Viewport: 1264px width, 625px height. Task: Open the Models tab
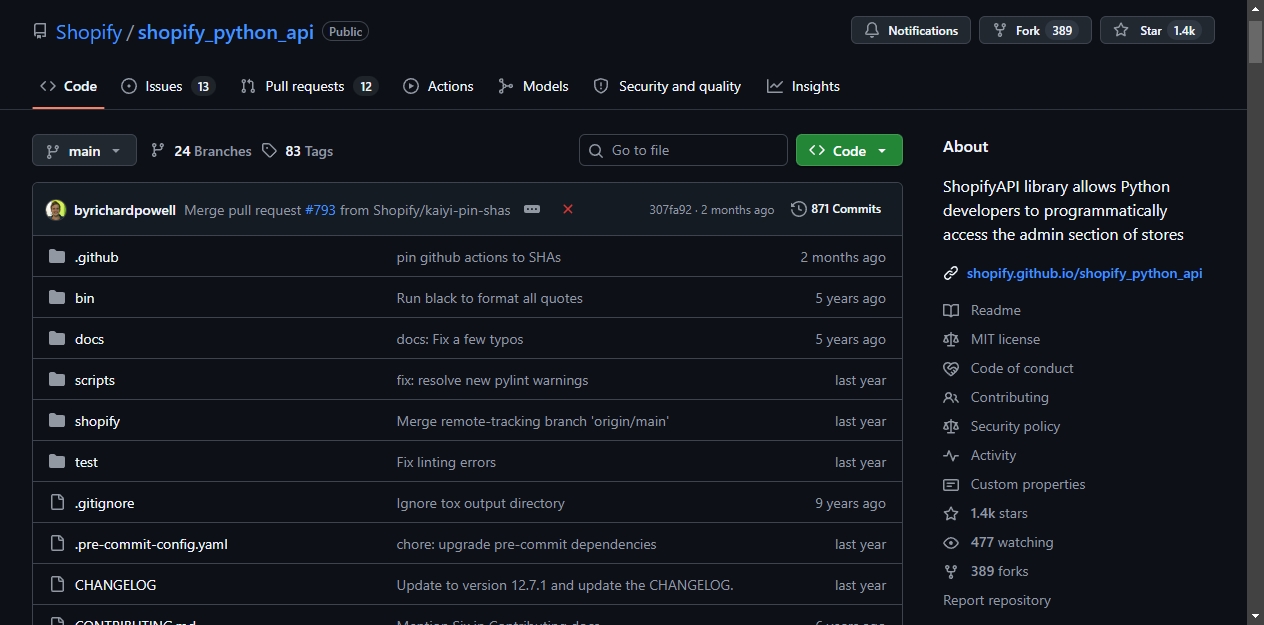(533, 86)
